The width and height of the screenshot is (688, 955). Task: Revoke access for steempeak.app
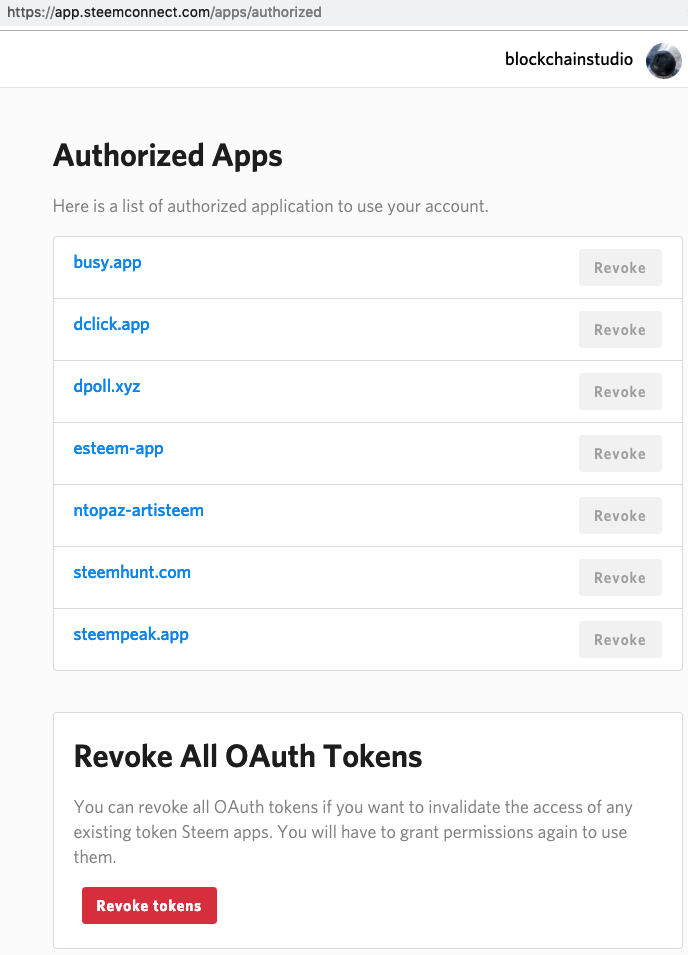[620, 640]
